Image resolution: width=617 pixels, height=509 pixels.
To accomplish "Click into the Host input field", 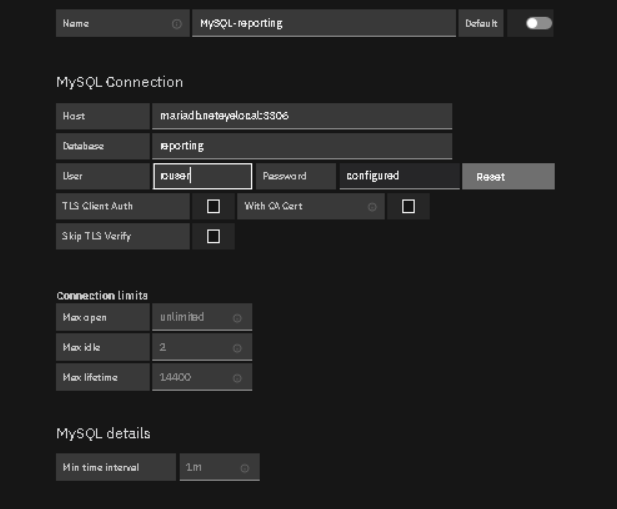I will tap(302, 116).
